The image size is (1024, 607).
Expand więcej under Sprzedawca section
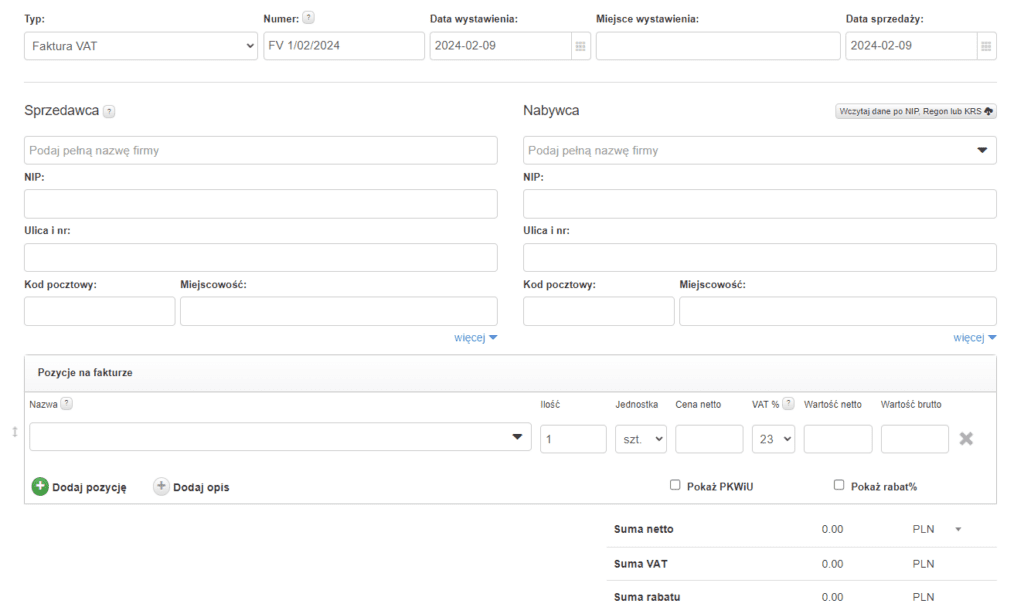click(x=475, y=338)
